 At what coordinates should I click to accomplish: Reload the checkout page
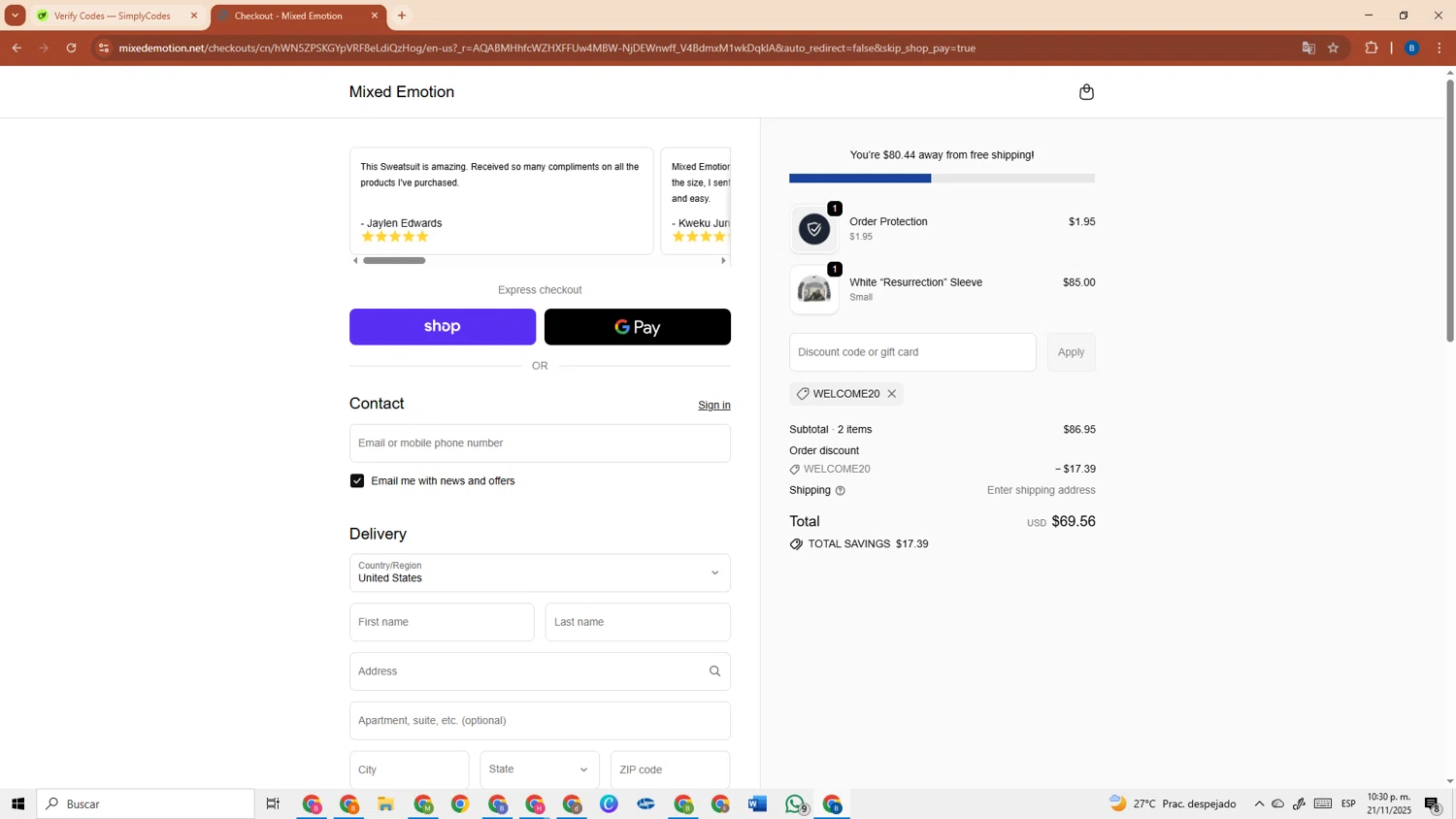pos(71,48)
